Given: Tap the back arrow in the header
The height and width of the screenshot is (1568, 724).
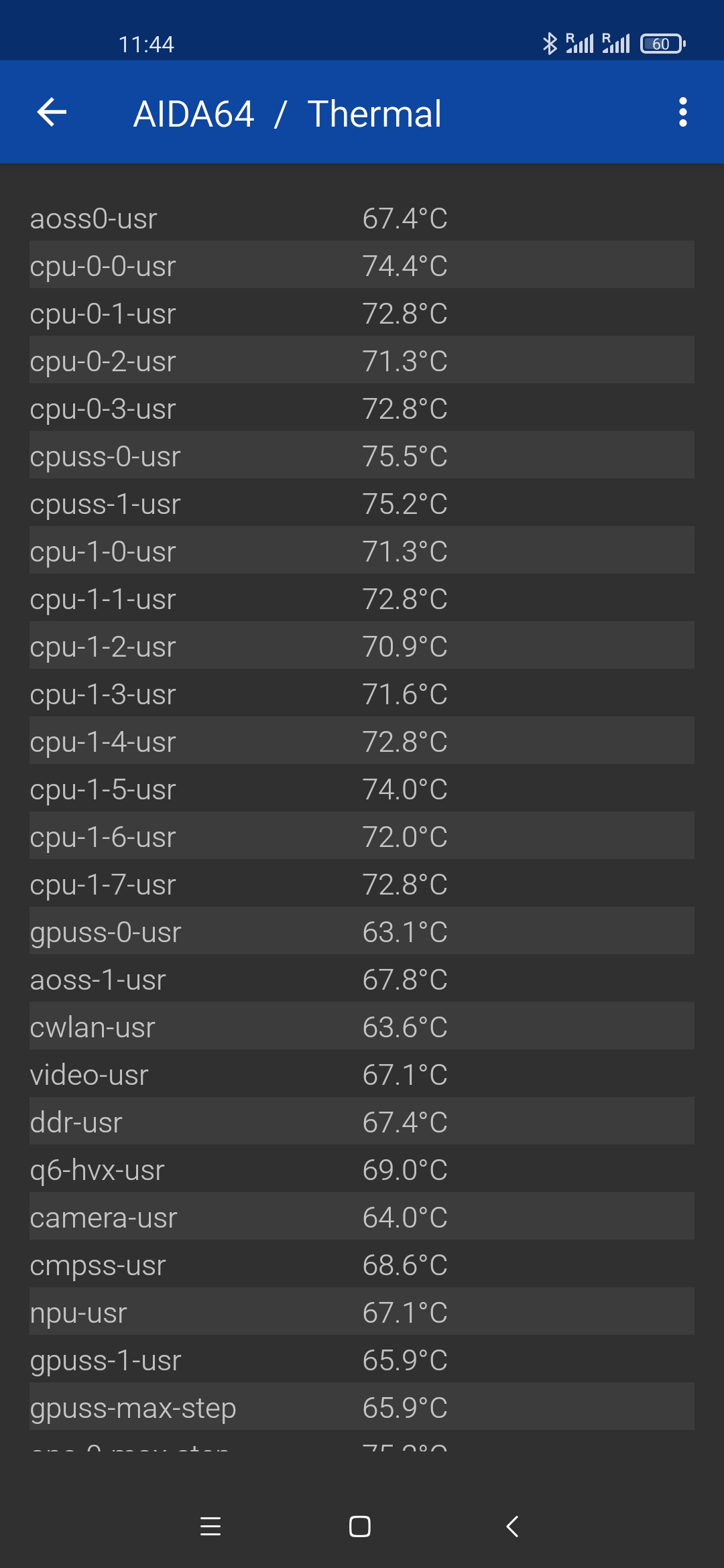Looking at the screenshot, I should point(52,112).
